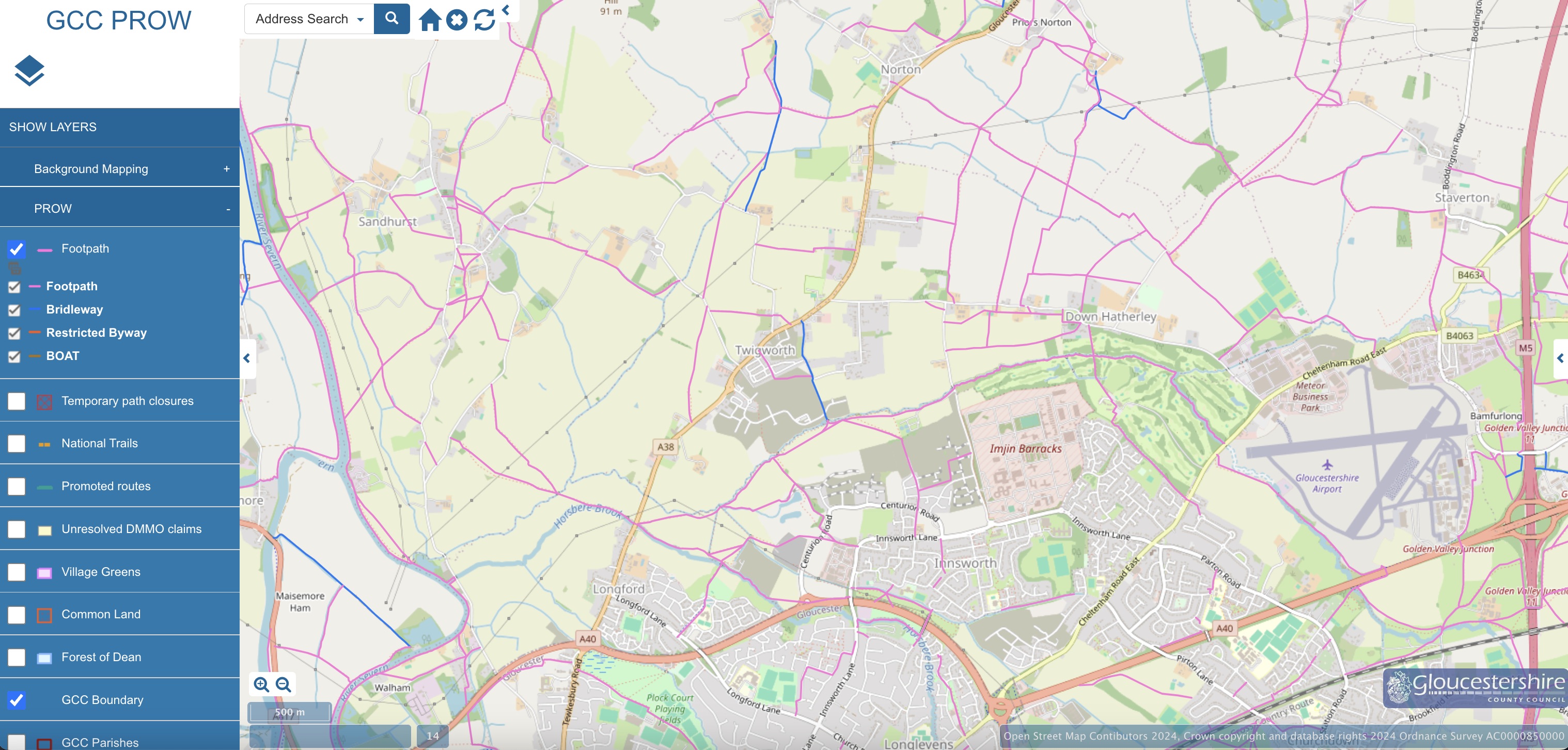Collapse the PROW section
Image resolution: width=1568 pixels, height=750 pixels.
tap(228, 208)
